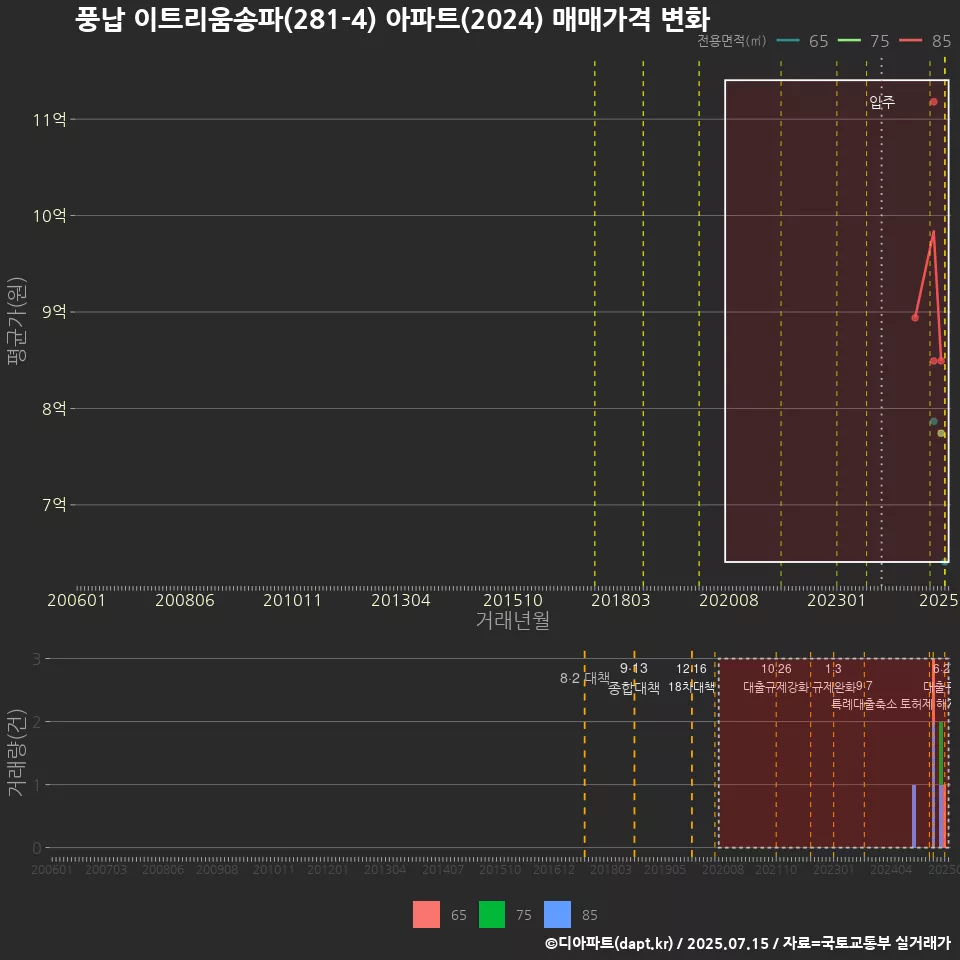Image resolution: width=960 pixels, height=960 pixels.
Task: Click the teal 65㎡ data point below 8억
Action: point(933,421)
